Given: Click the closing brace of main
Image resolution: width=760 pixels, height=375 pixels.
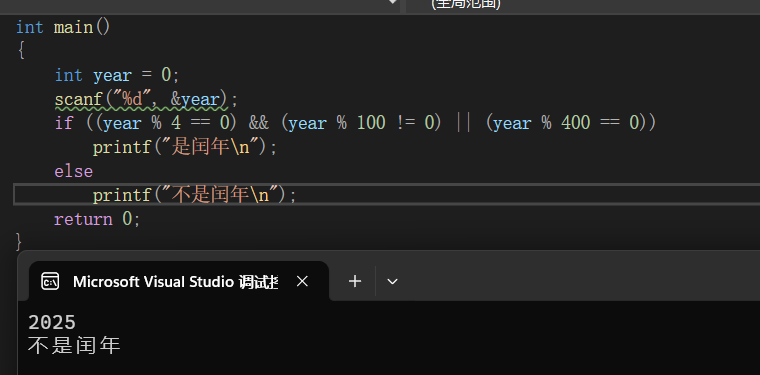Looking at the screenshot, I should (19, 242).
